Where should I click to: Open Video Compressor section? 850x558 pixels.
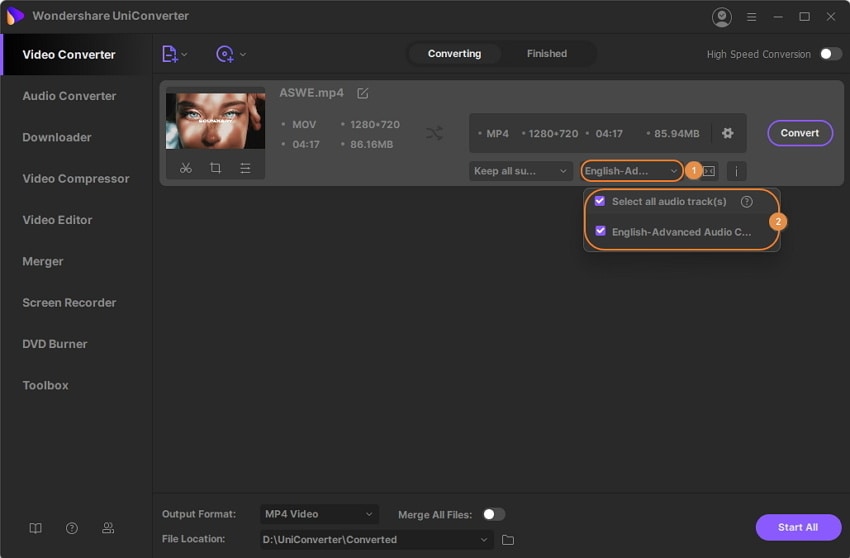coord(75,179)
